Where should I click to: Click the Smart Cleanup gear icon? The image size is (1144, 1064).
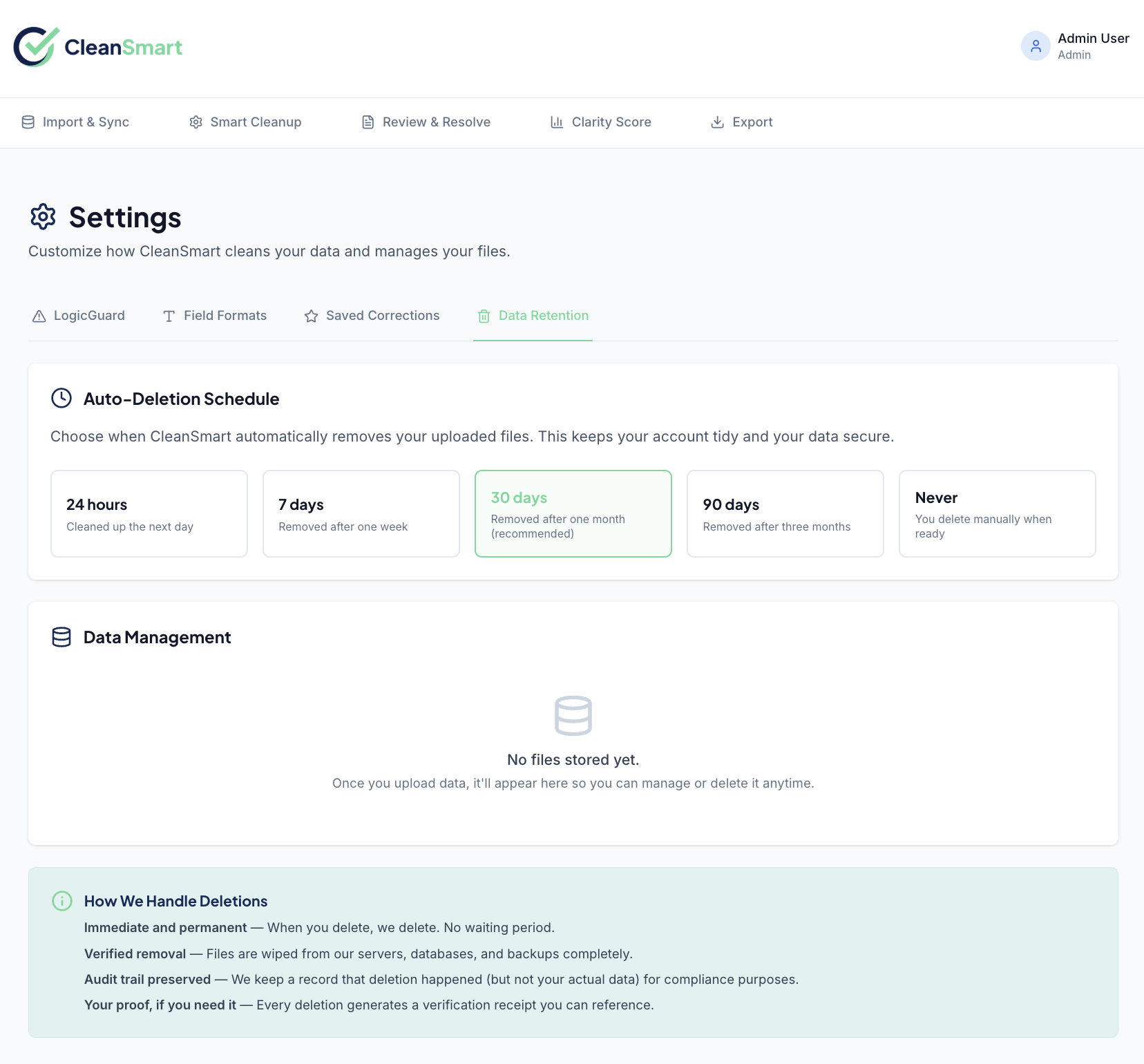click(196, 122)
